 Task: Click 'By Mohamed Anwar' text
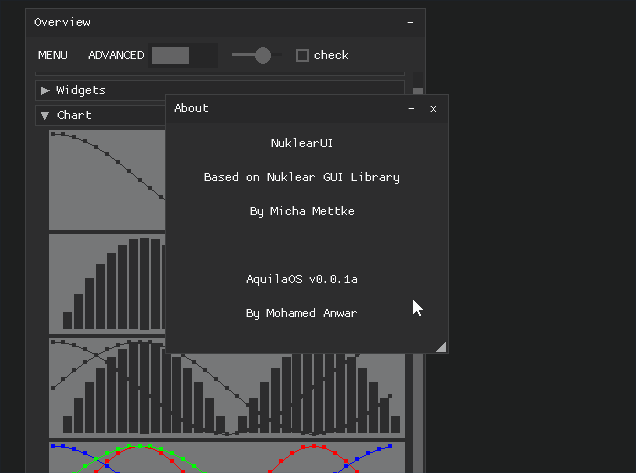301,314
